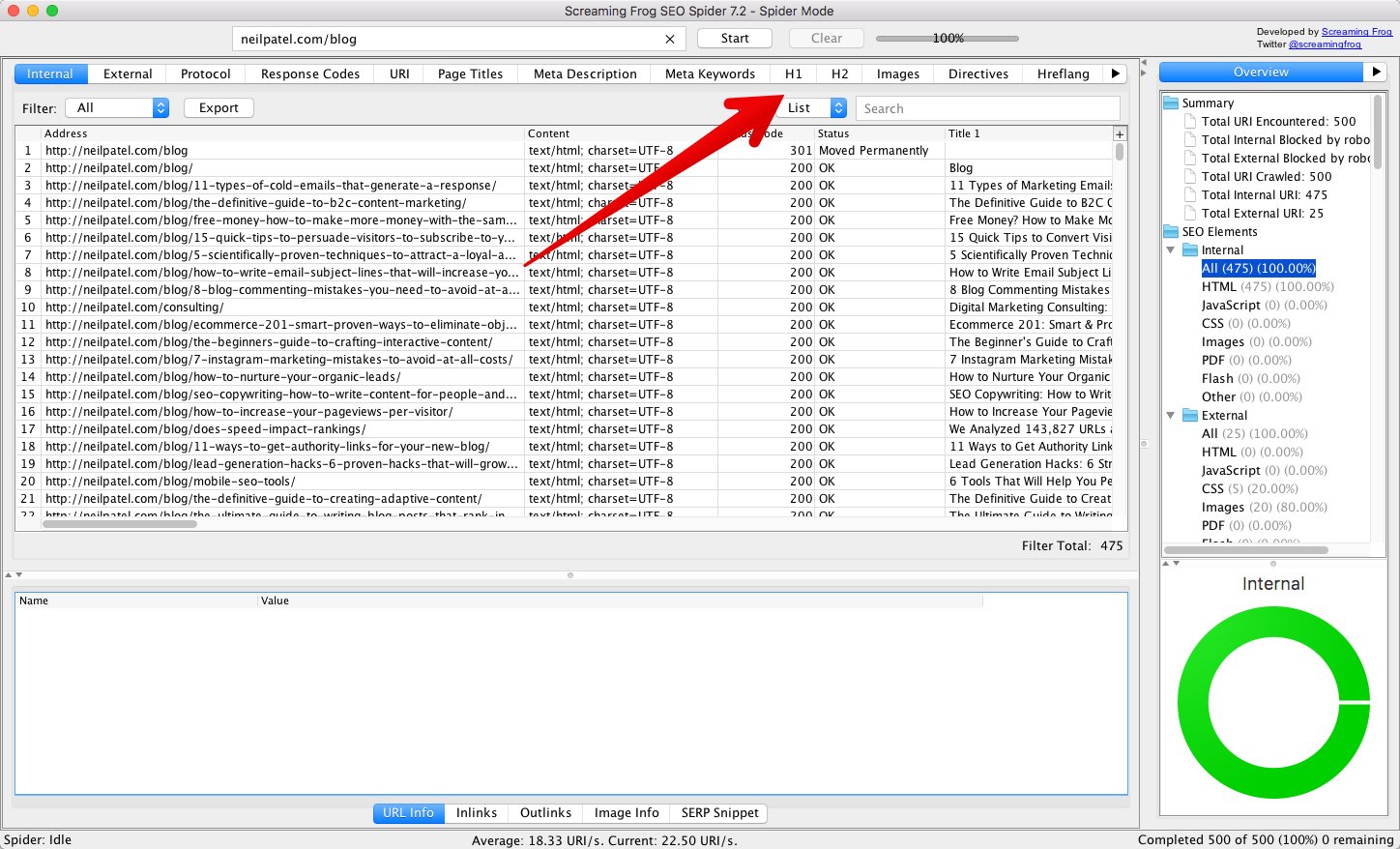Show more tabs with the arrow after Hreflang

1115,73
